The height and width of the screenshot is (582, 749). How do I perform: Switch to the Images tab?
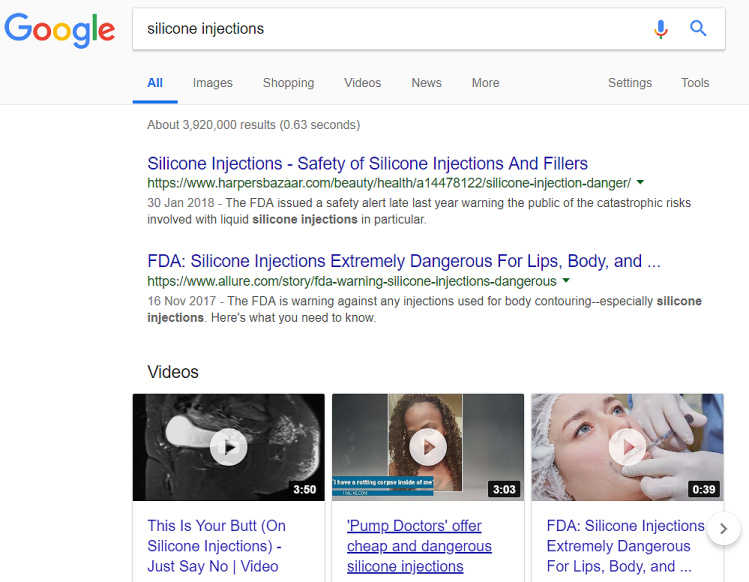[x=213, y=83]
